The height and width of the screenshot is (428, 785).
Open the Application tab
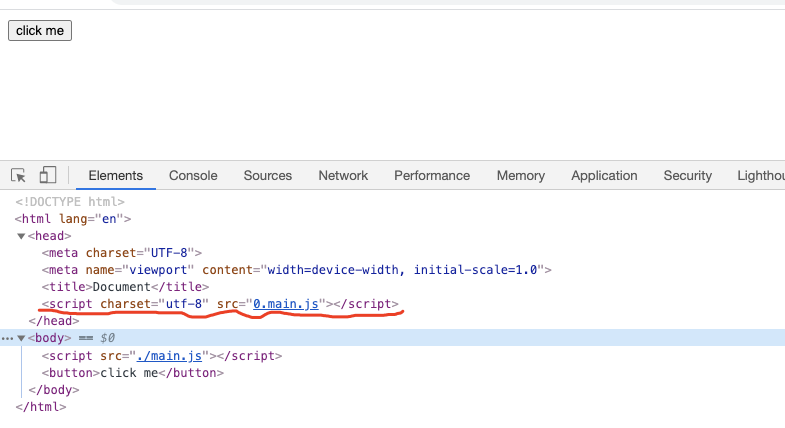point(604,176)
